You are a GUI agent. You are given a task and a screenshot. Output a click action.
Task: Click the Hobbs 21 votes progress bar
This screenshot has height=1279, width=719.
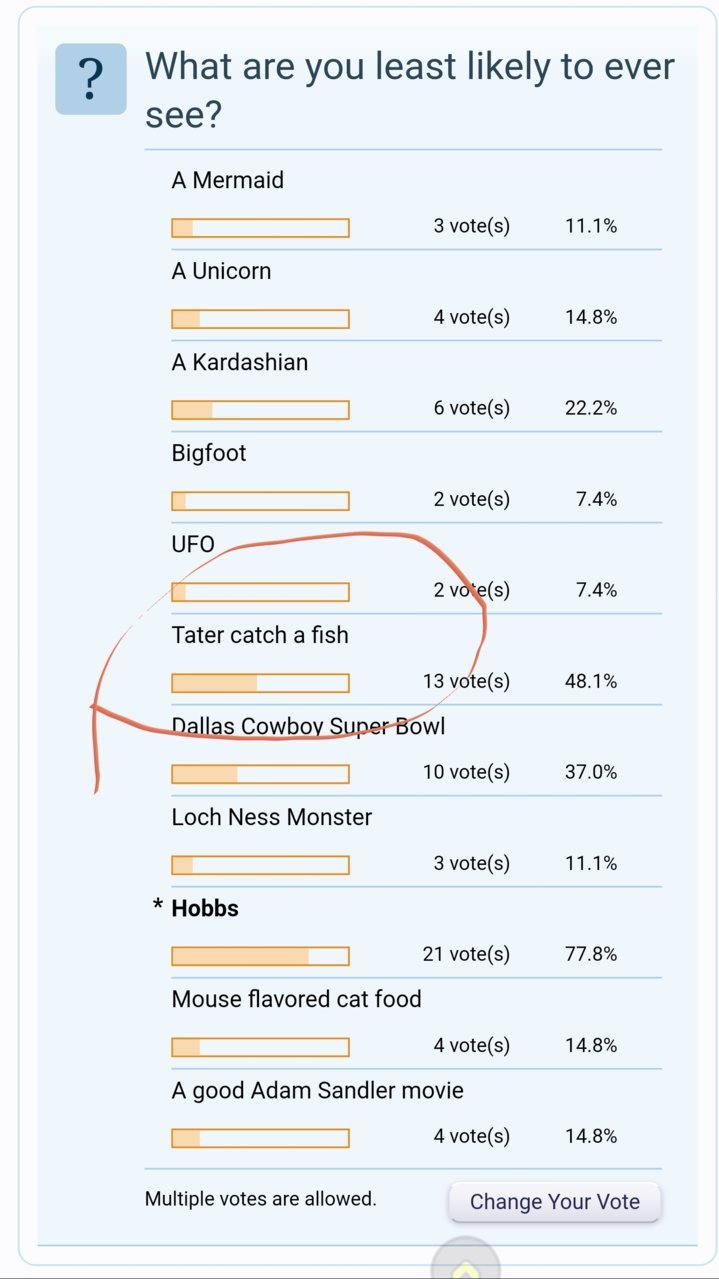(x=260, y=956)
